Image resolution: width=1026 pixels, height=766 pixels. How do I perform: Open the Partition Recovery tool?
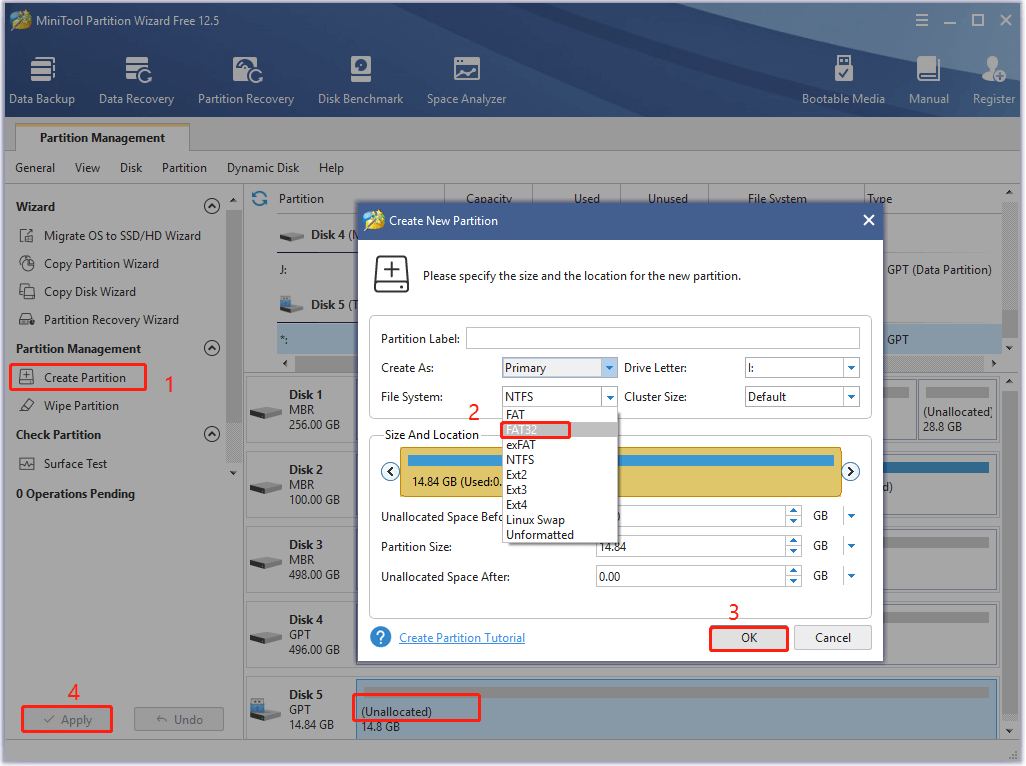[x=246, y=80]
